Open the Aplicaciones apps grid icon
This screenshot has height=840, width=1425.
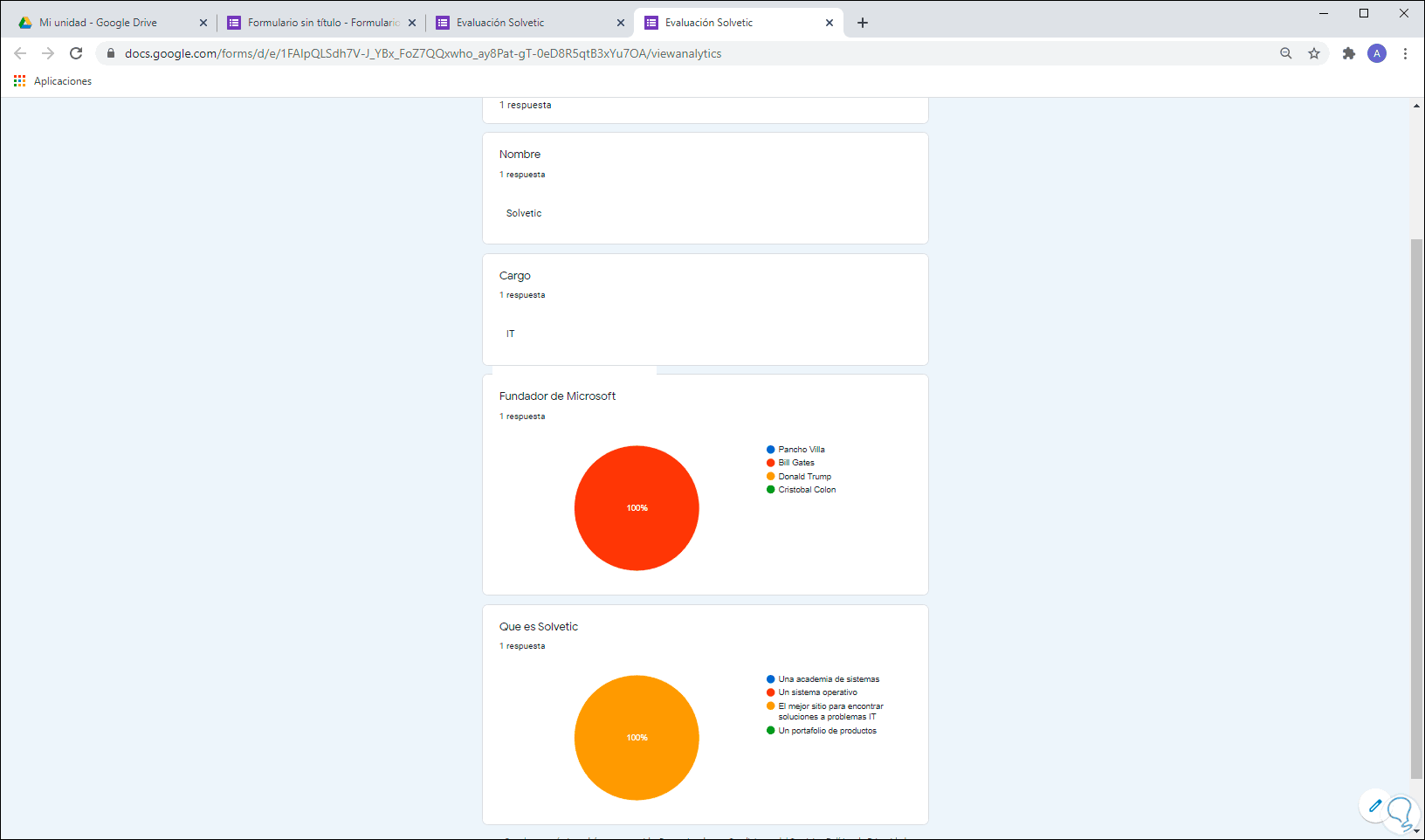click(20, 81)
